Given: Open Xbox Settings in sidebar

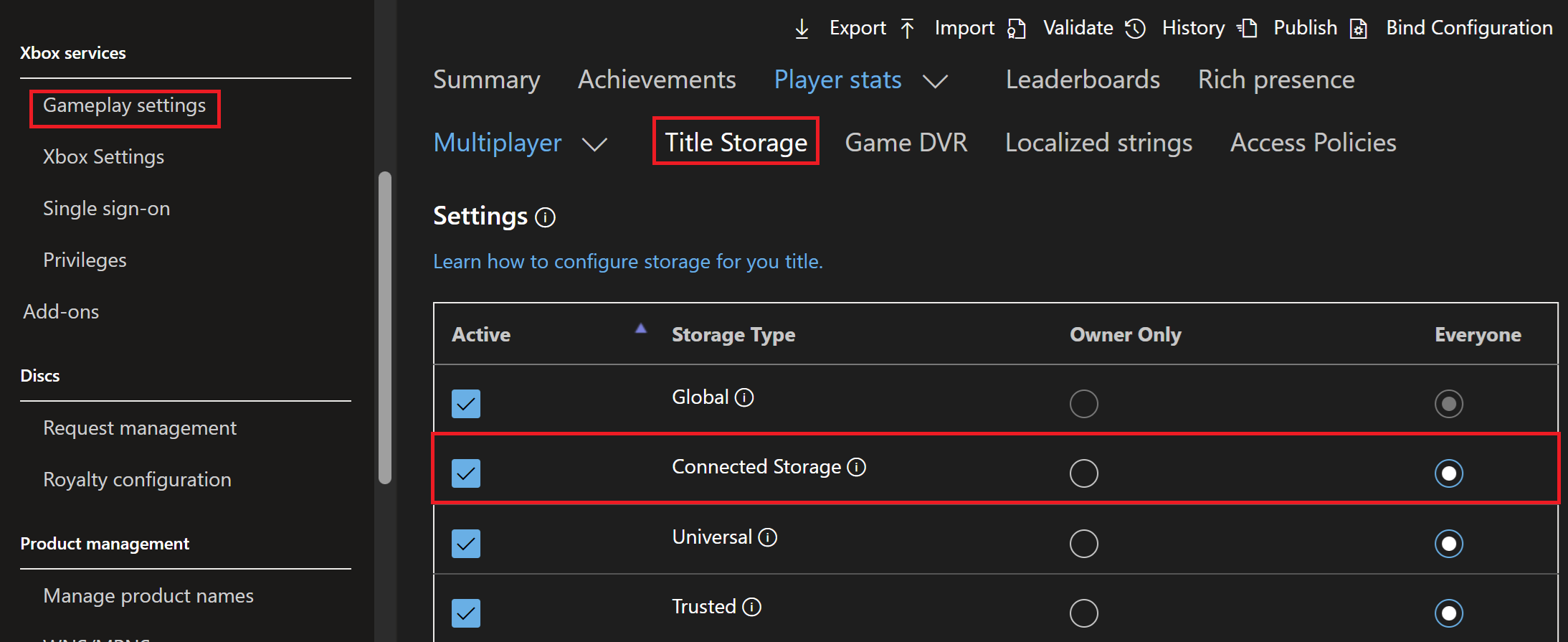Looking at the screenshot, I should coord(104,157).
